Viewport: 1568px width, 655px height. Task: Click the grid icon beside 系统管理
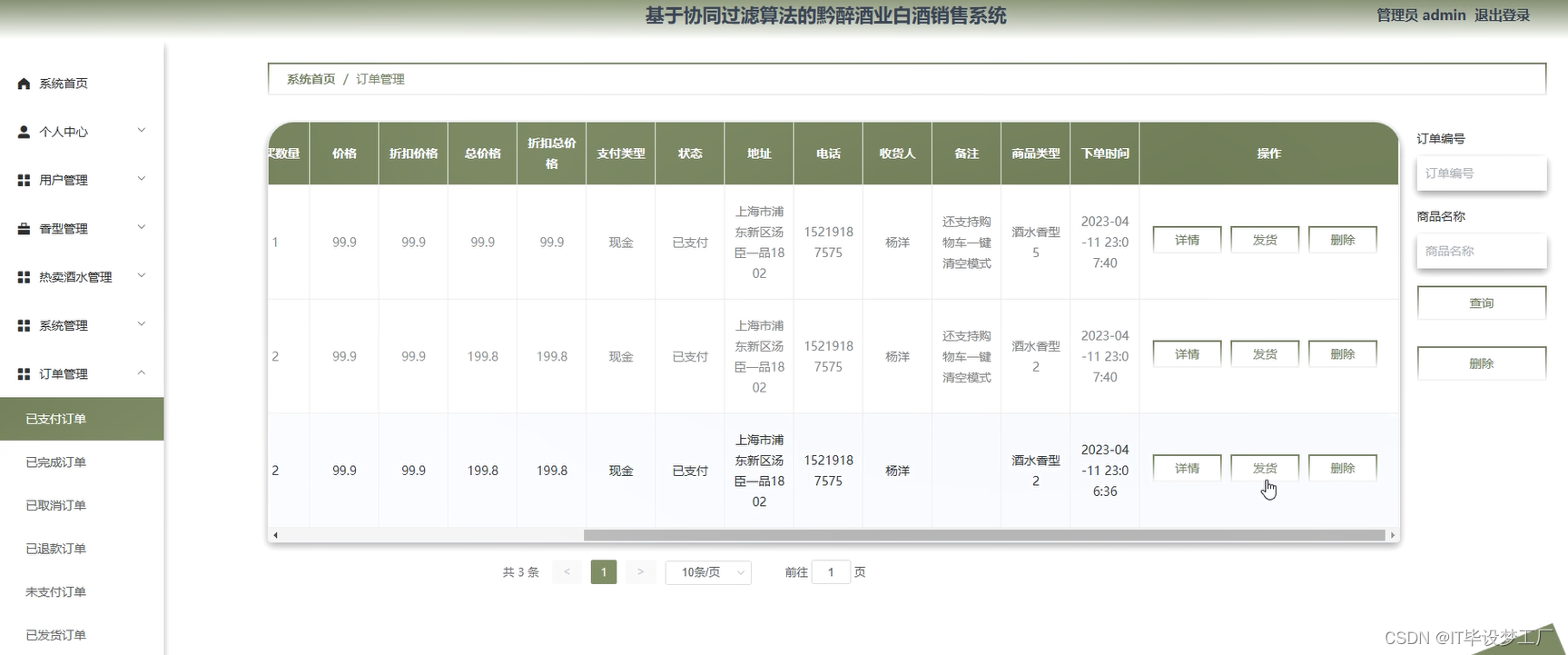pyautogui.click(x=24, y=325)
